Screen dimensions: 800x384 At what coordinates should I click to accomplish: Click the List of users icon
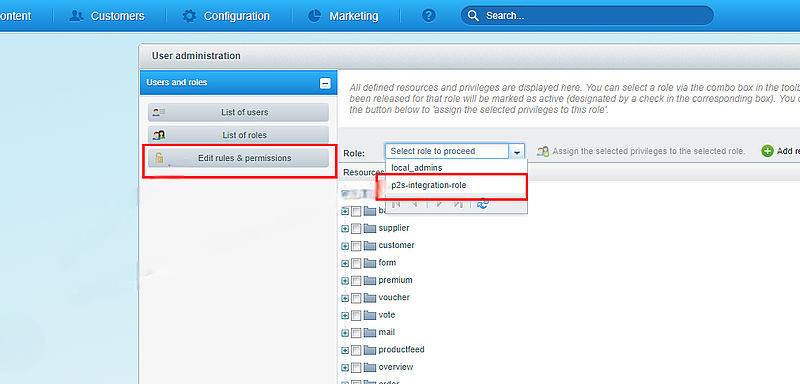pos(159,112)
